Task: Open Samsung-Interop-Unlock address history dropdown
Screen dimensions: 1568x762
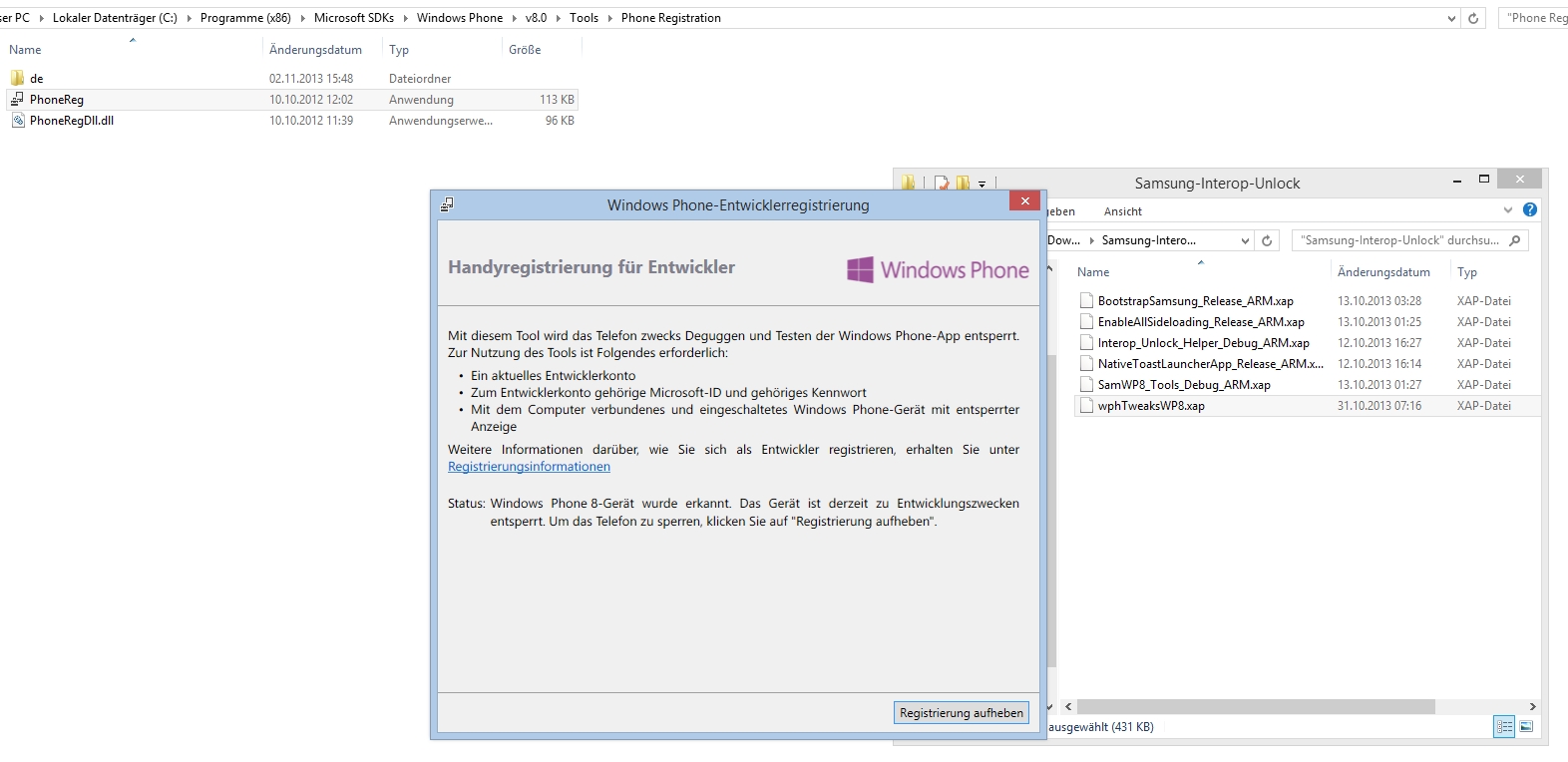Action: pos(1245,240)
